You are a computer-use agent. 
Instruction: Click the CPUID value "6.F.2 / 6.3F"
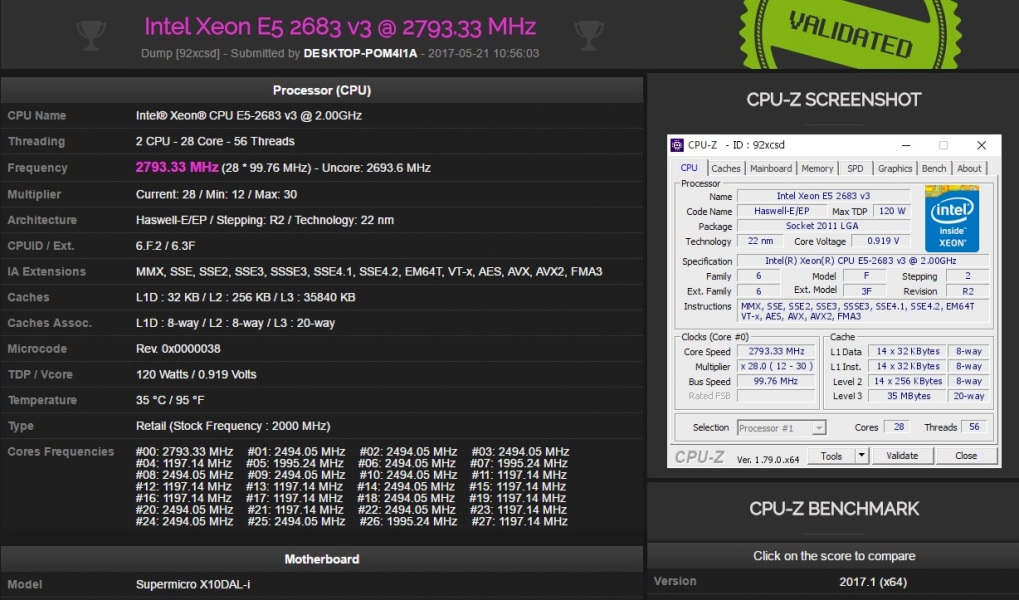tap(166, 246)
